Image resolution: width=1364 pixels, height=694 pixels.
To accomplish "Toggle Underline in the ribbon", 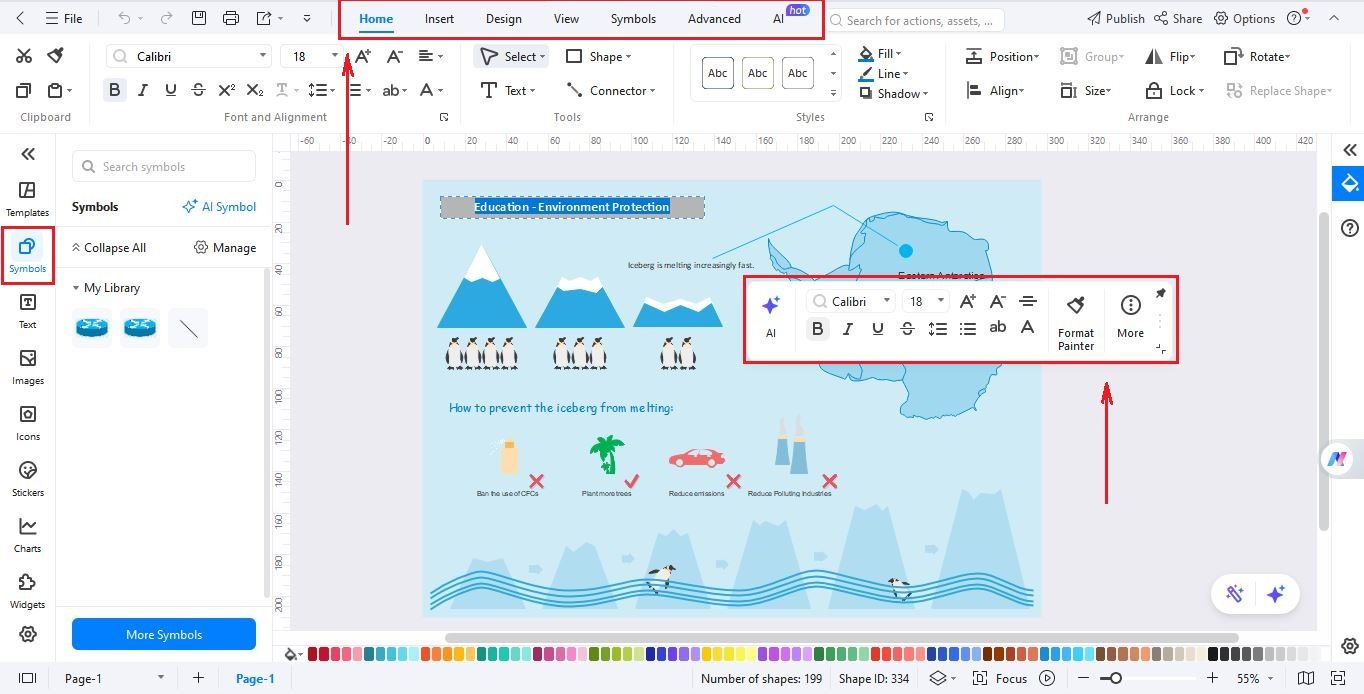I will (171, 90).
